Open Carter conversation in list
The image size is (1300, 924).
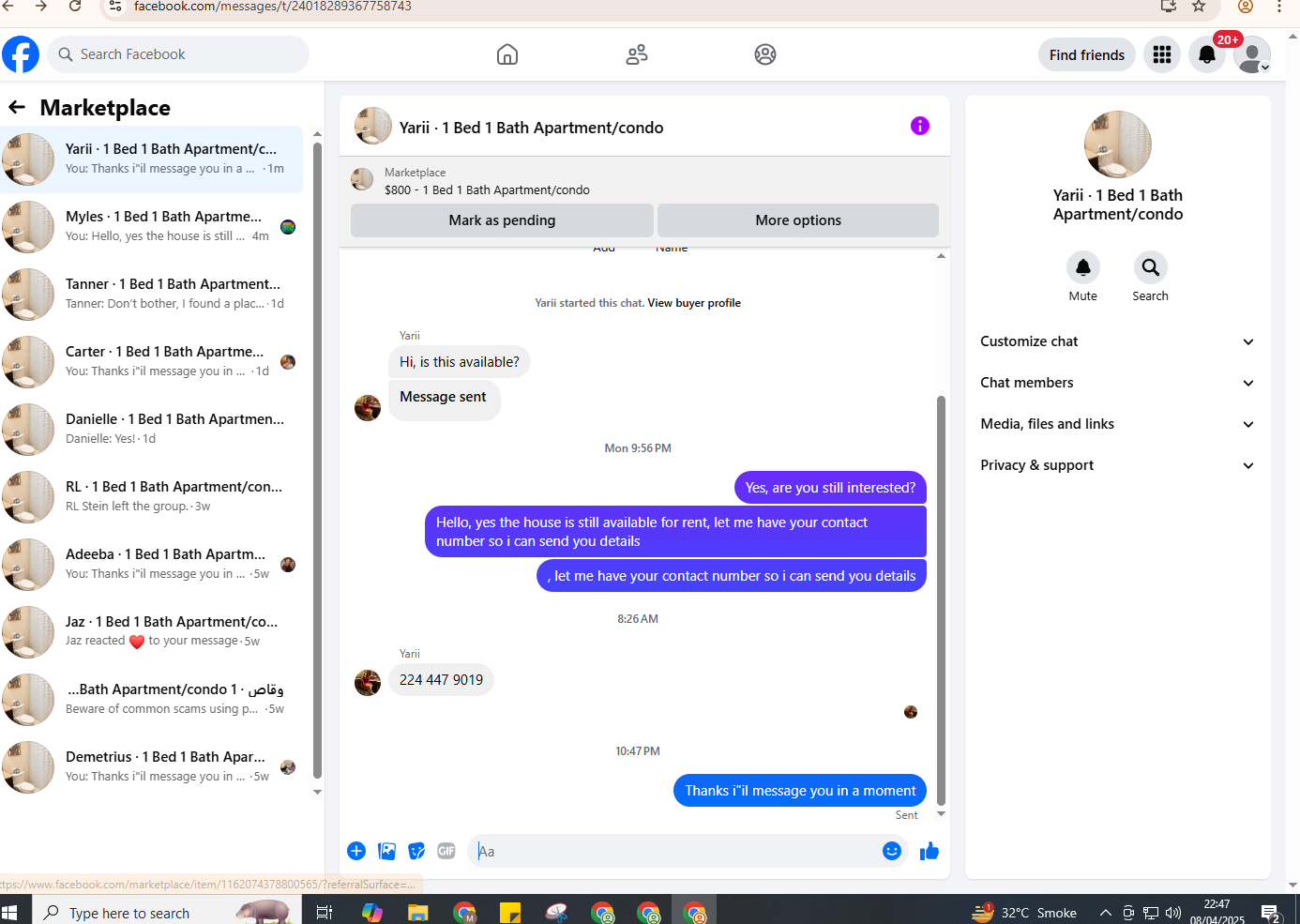click(152, 362)
